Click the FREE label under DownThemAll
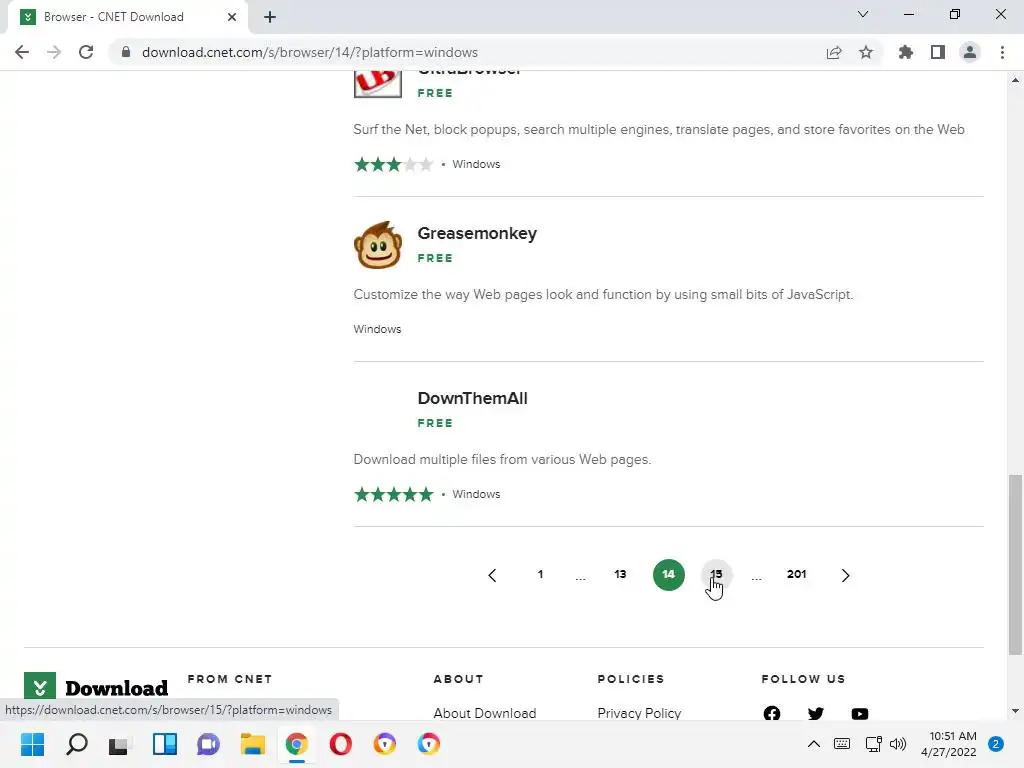The width and height of the screenshot is (1024, 768). pyautogui.click(x=435, y=423)
